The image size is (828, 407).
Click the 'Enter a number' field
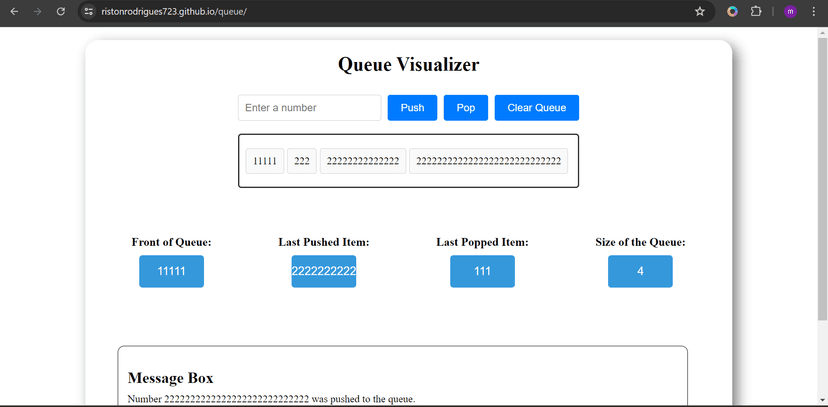click(x=309, y=108)
